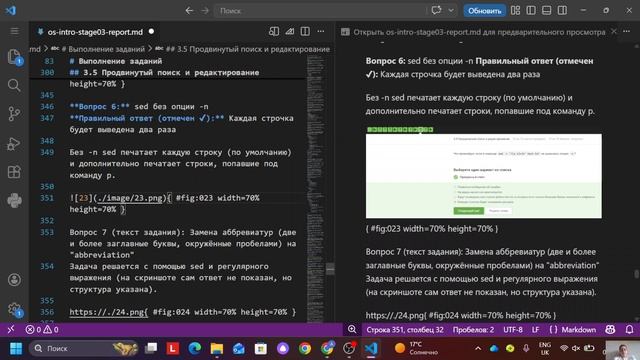This screenshot has width=640, height=360.
Task: Go forward in navigation history
Action: coord(205,11)
